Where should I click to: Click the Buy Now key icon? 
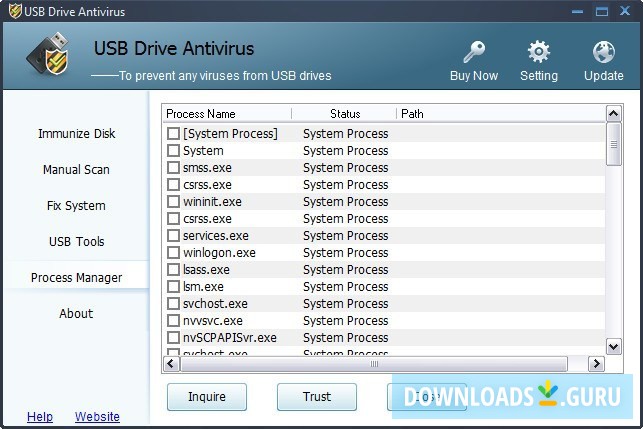(474, 52)
